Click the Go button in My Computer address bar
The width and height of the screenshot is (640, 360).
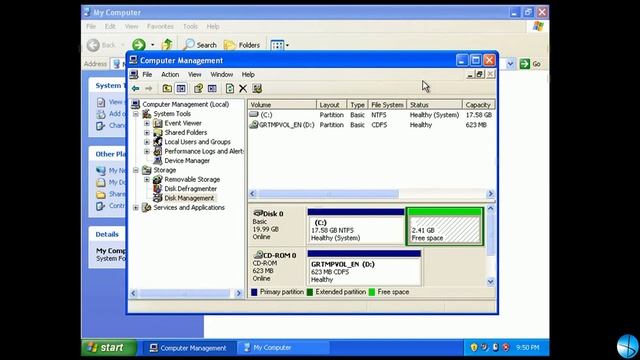tap(530, 64)
